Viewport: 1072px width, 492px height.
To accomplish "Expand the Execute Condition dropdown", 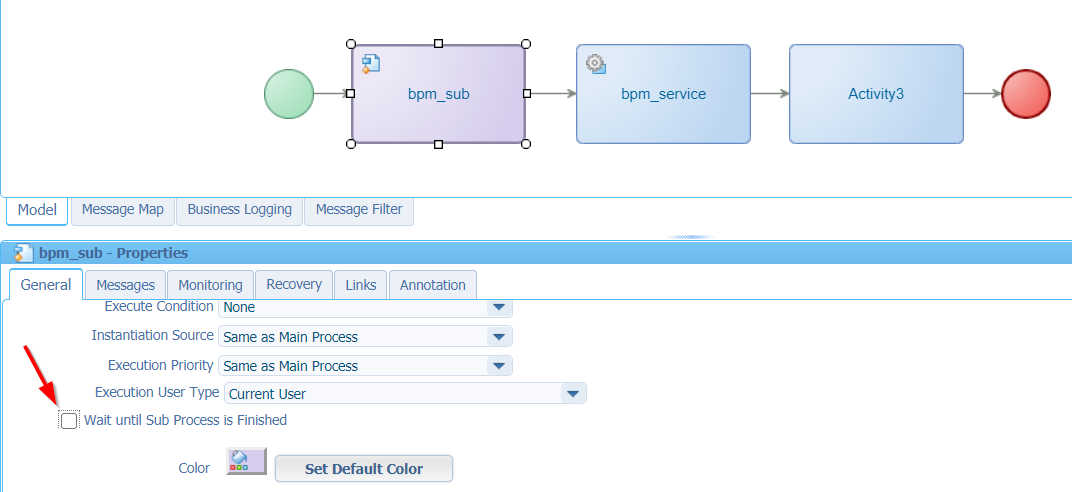I will click(499, 307).
